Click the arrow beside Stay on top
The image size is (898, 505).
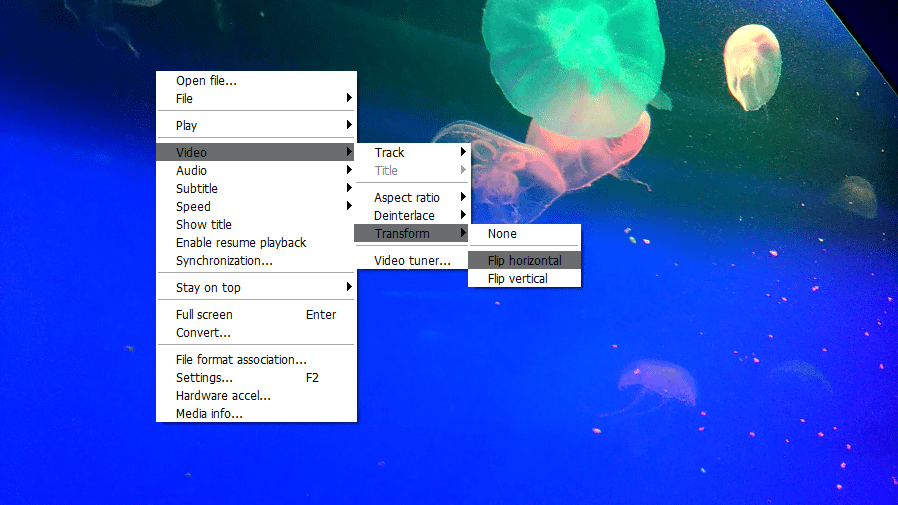click(349, 287)
